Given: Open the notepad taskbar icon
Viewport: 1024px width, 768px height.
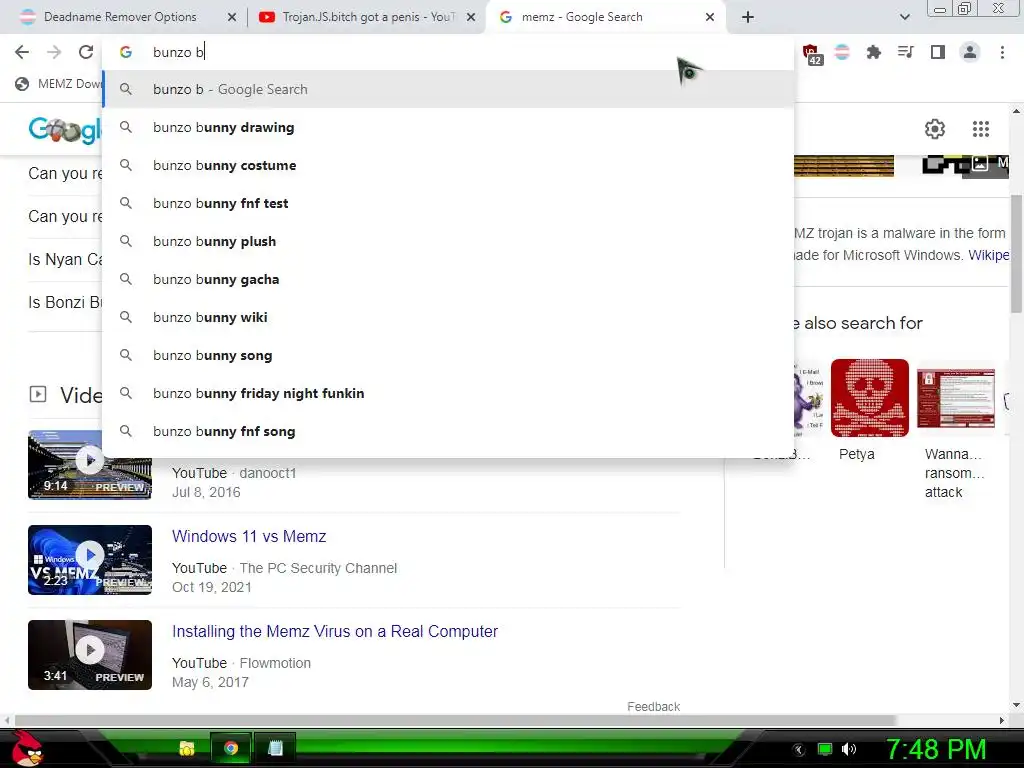Looking at the screenshot, I should tap(275, 748).
